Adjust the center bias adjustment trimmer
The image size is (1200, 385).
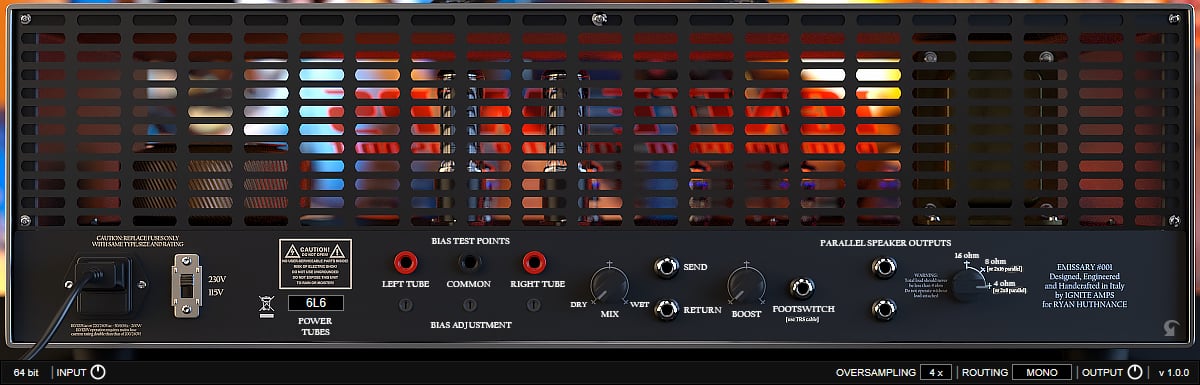pos(469,304)
